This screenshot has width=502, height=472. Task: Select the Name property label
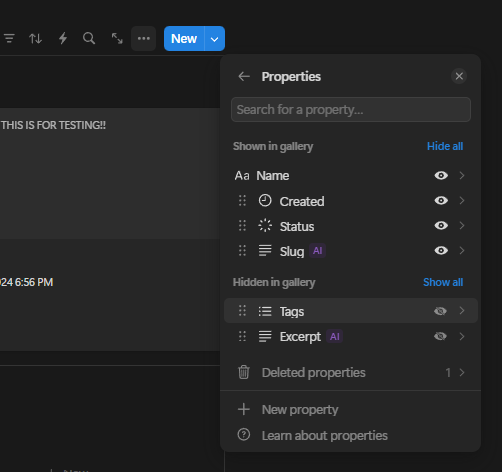coord(273,176)
